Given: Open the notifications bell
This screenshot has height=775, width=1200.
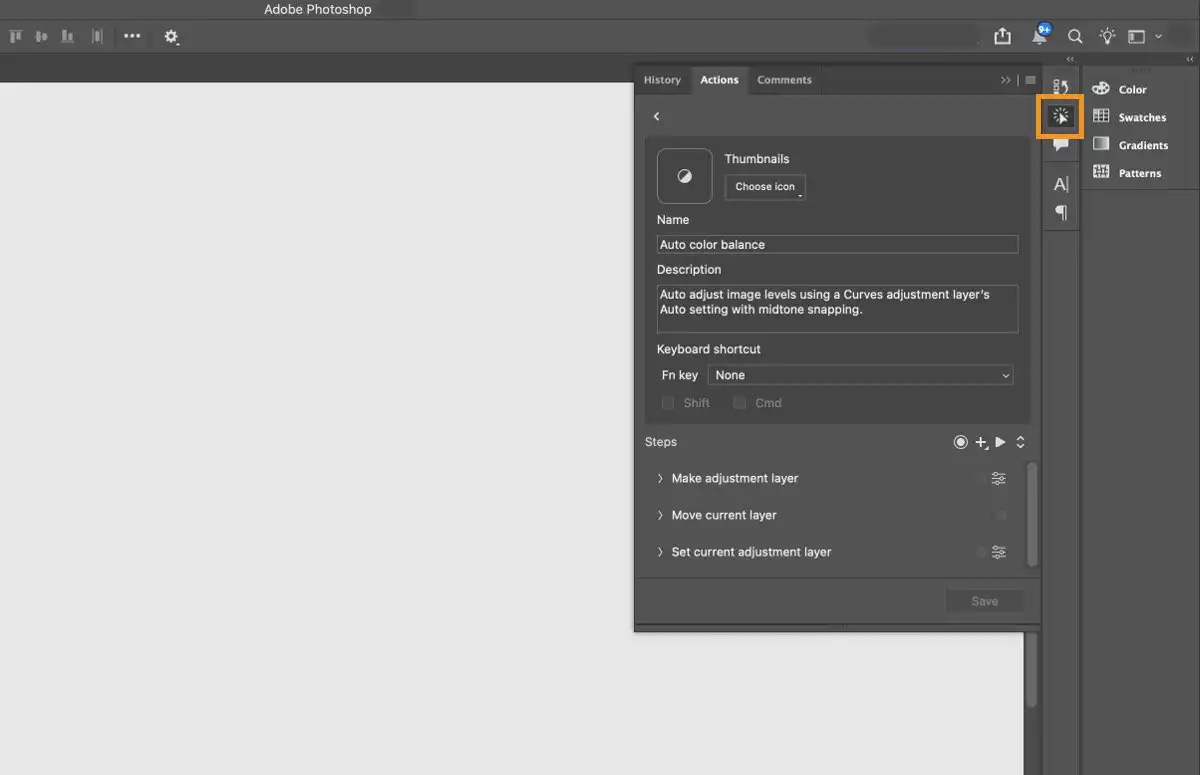Looking at the screenshot, I should point(1040,36).
